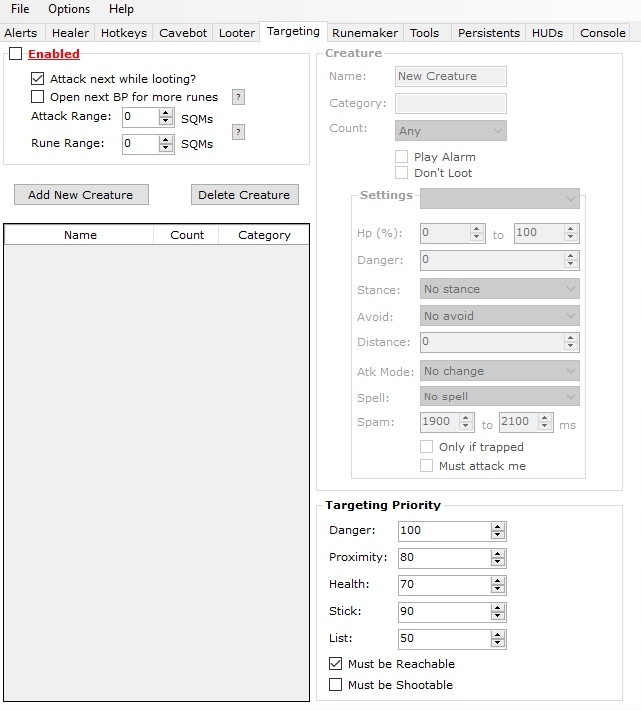
Task: Increase Danger priority value up arrow
Action: (x=498, y=527)
